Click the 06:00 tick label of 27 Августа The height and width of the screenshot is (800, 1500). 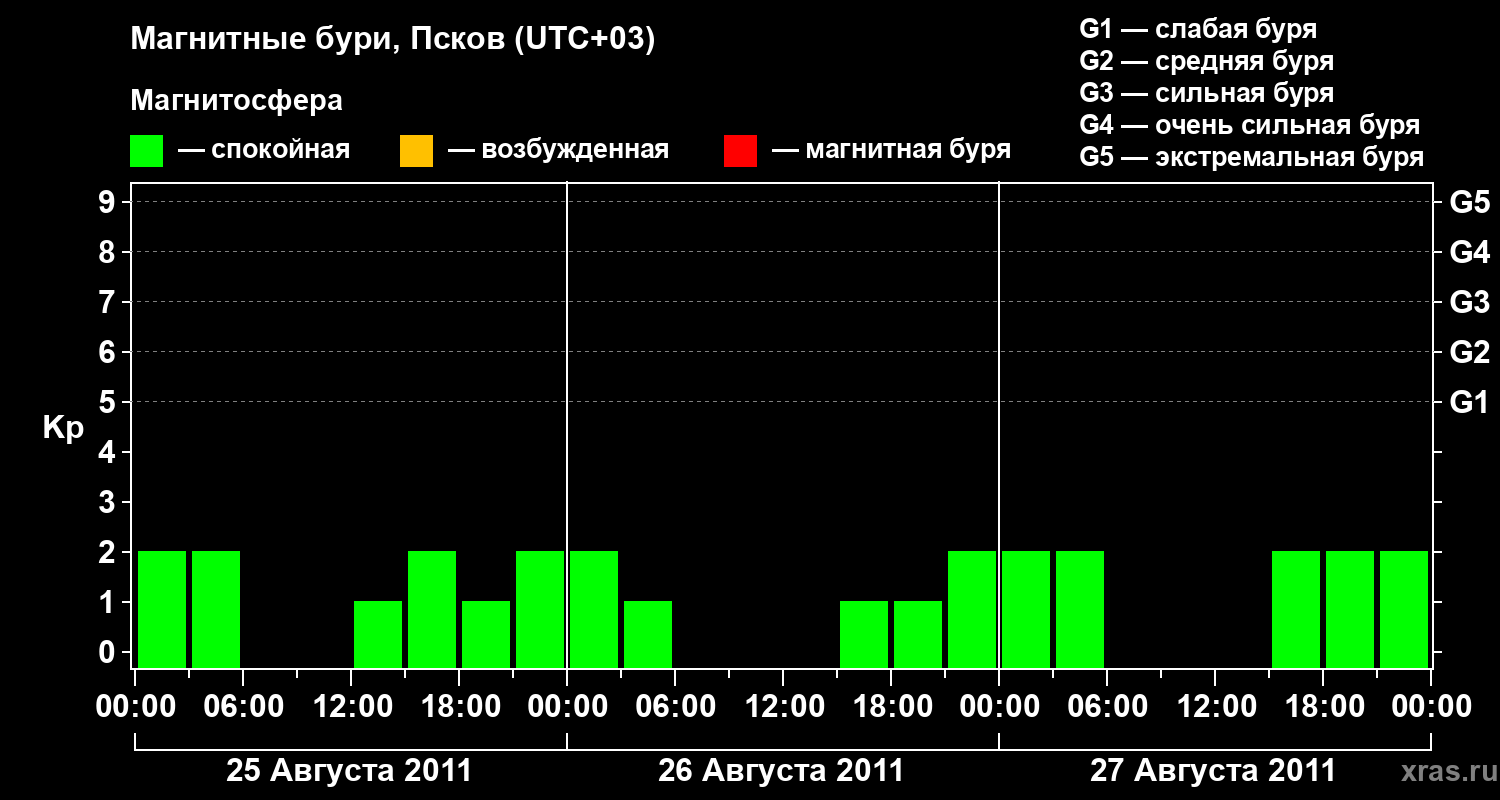pos(1107,707)
